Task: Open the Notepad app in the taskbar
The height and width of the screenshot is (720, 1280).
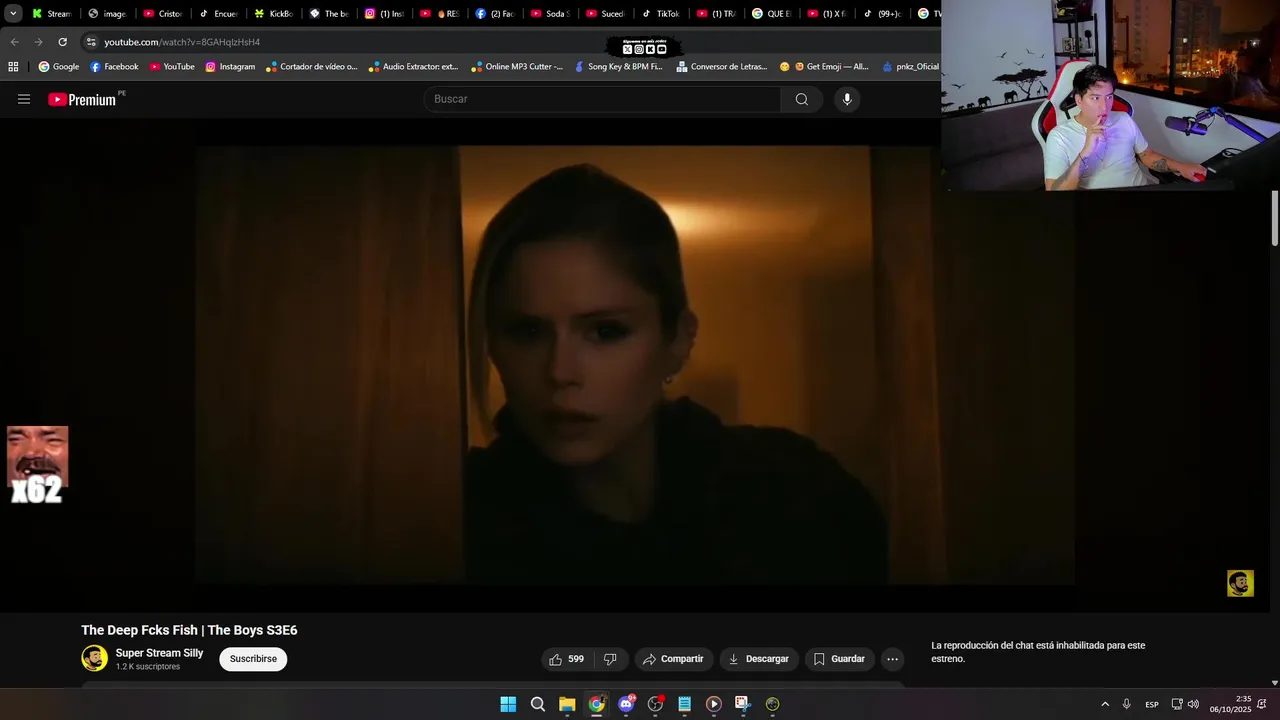Action: pos(684,704)
